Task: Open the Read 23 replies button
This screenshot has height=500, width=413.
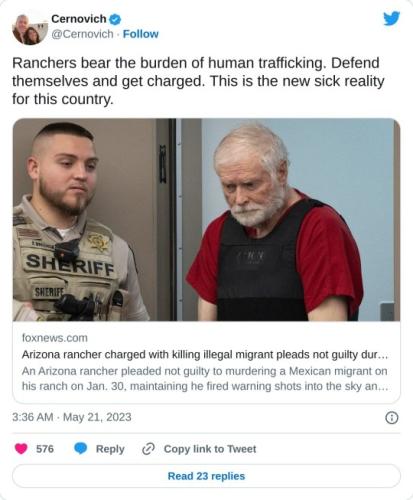Action: tap(206, 476)
